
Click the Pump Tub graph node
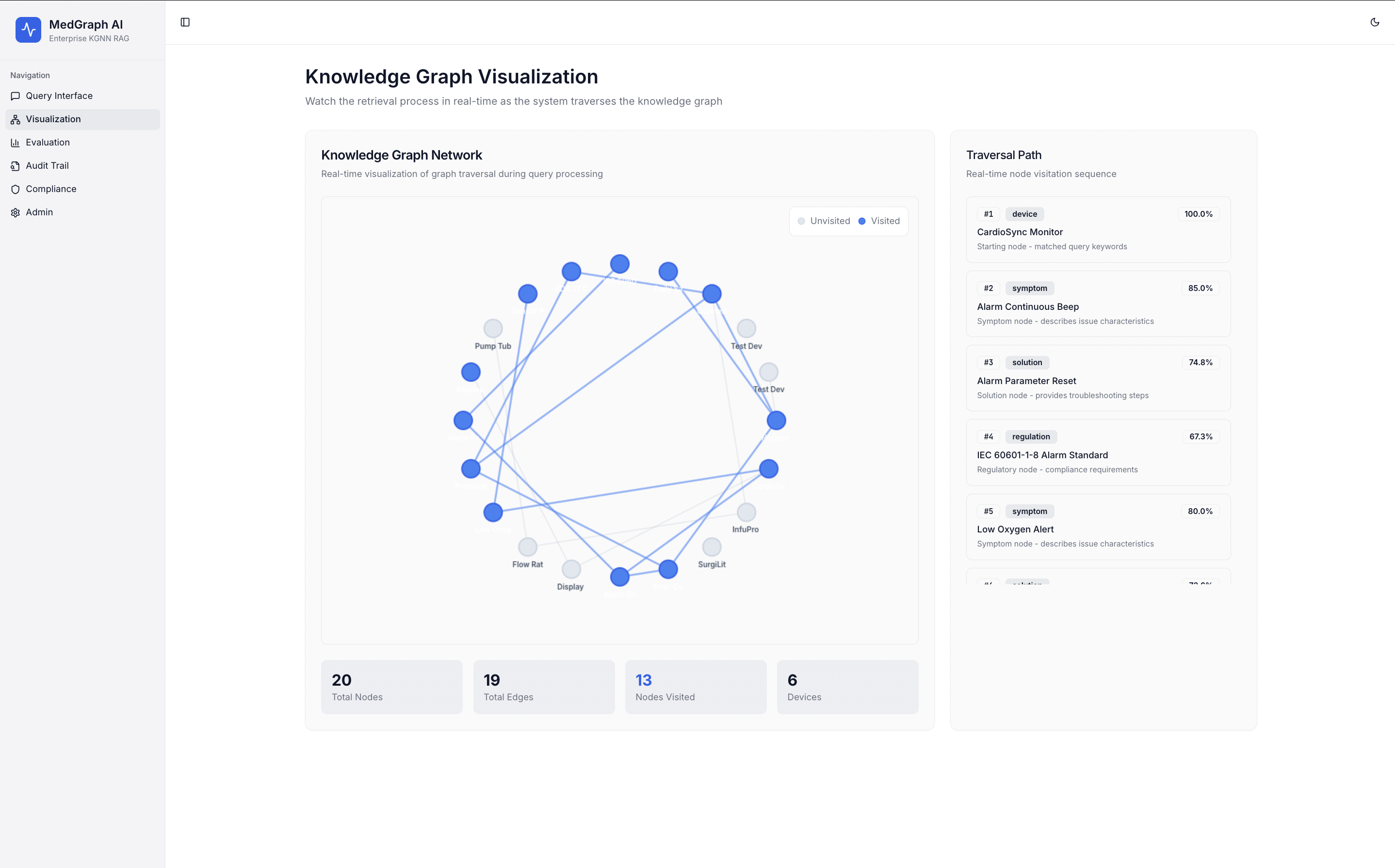(x=492, y=328)
